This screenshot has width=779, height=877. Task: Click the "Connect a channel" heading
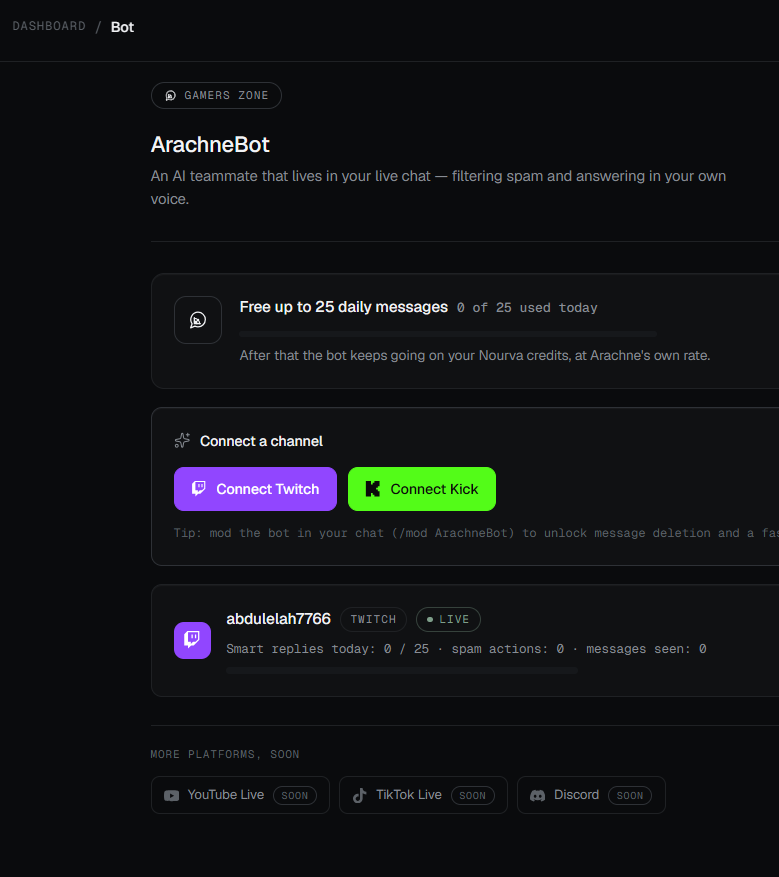[x=261, y=441]
